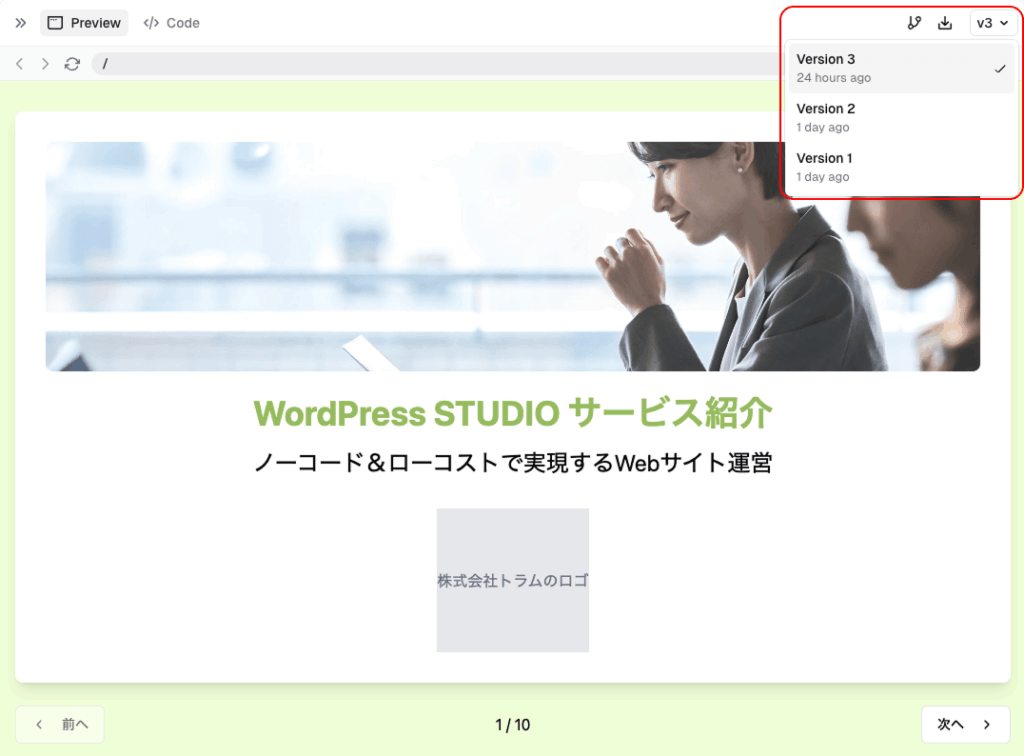Click the URL path input field
1024x756 pixels.
(438, 63)
